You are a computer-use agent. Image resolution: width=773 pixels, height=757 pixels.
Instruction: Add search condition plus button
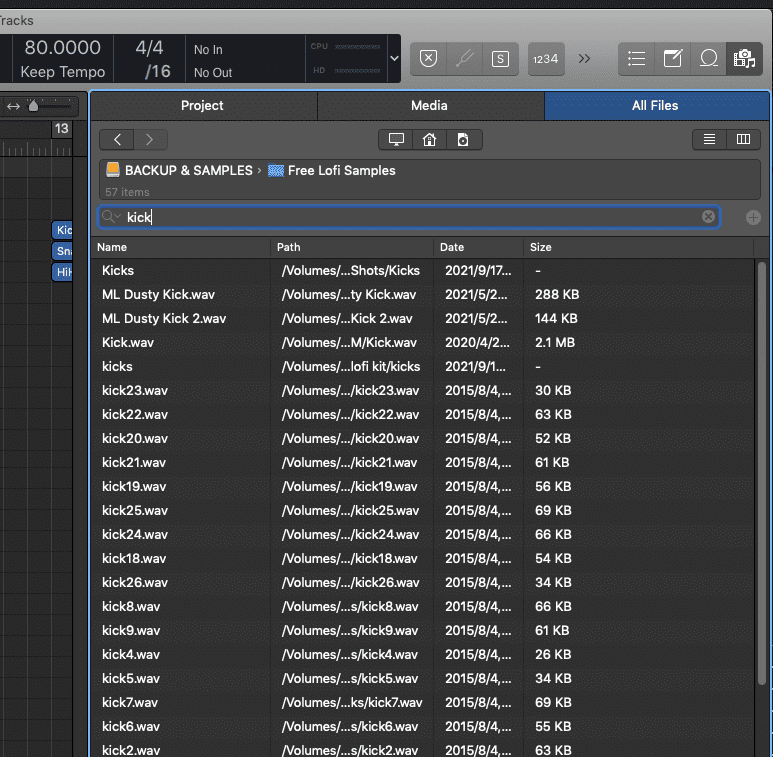(x=753, y=217)
